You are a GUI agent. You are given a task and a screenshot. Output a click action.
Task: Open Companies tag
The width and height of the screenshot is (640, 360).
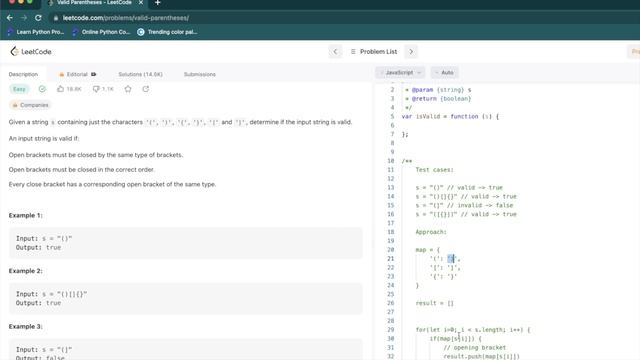[30, 105]
